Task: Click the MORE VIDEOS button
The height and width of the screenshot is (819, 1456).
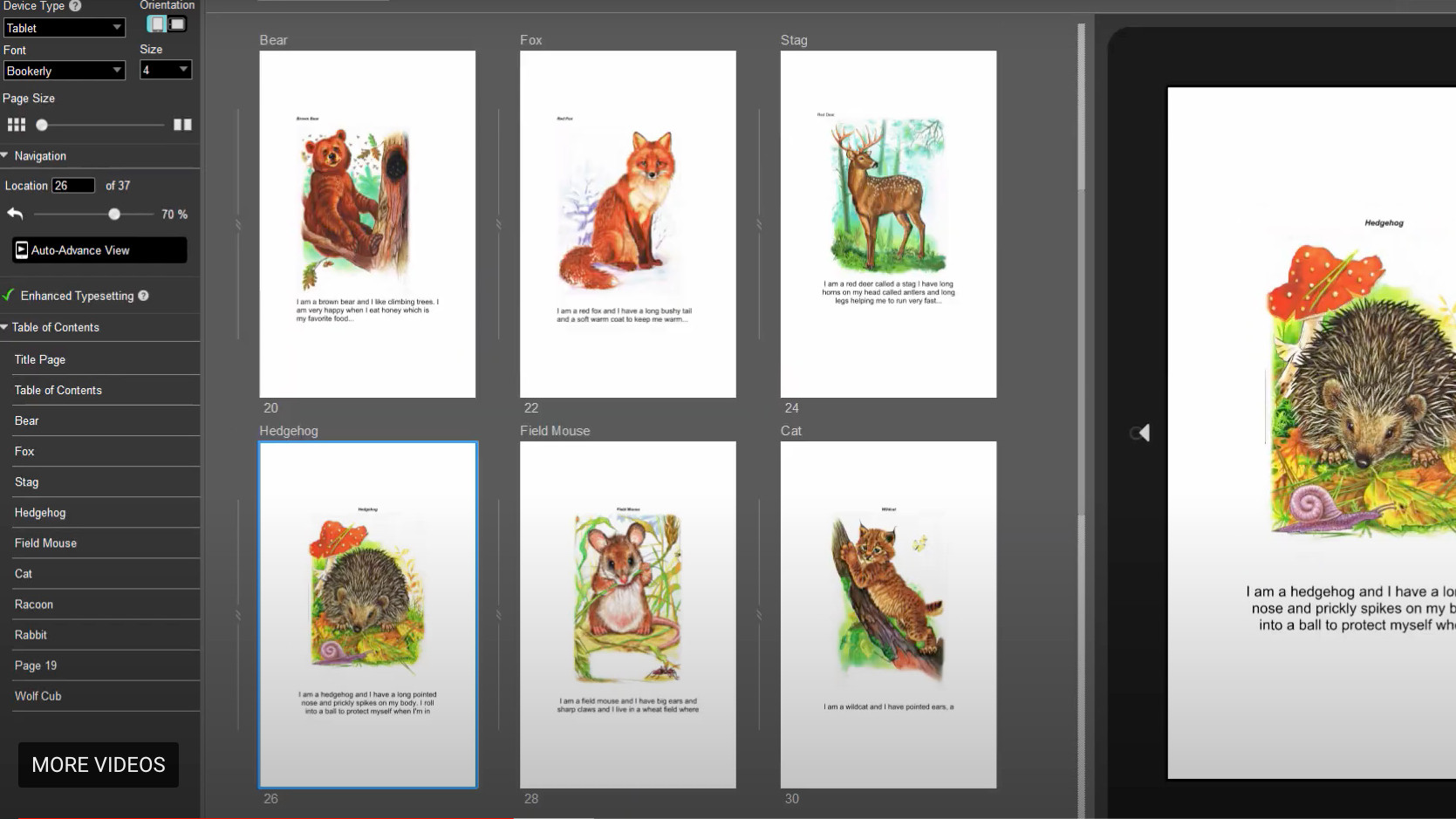Action: pyautogui.click(x=98, y=764)
